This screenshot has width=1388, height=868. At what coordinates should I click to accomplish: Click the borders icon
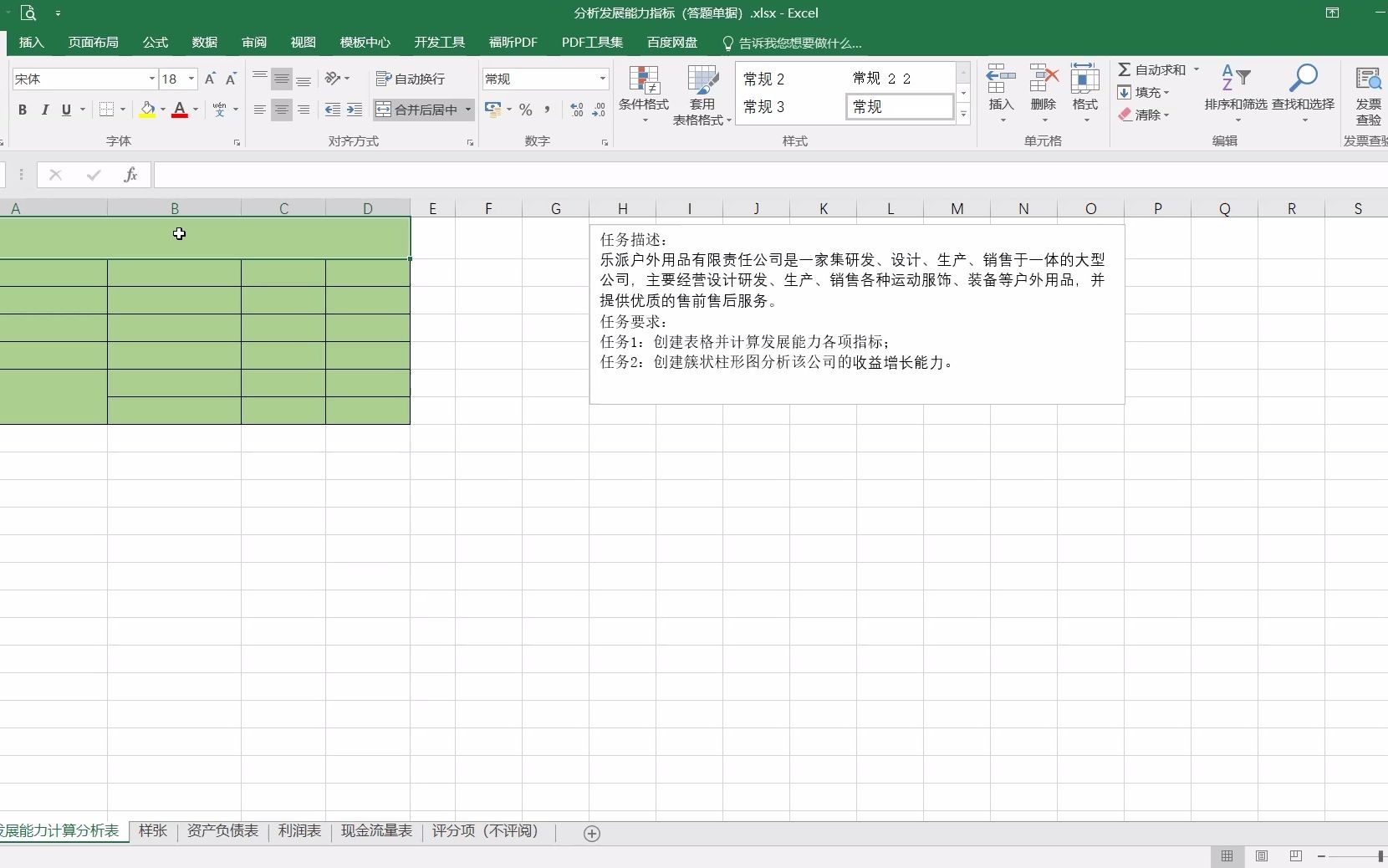(x=106, y=110)
